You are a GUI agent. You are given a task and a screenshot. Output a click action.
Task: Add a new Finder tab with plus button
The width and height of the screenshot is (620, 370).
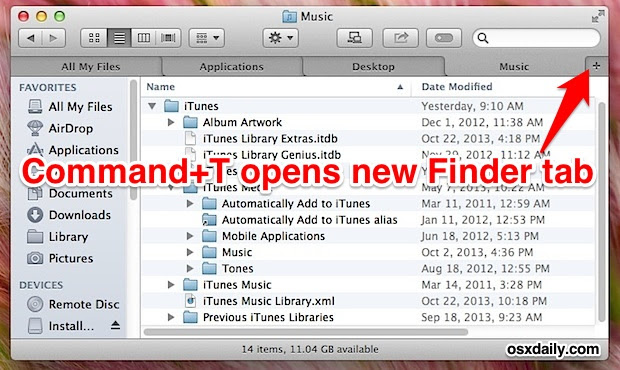[x=596, y=66]
